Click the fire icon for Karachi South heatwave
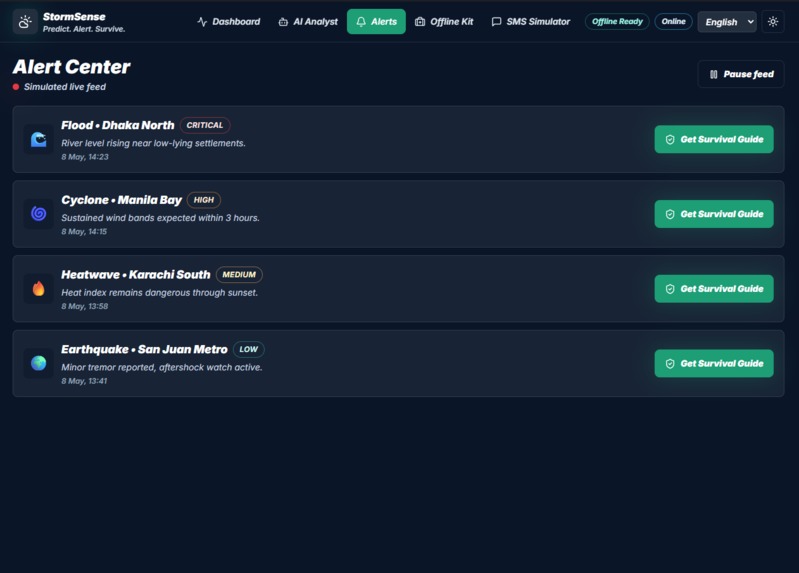Image resolution: width=799 pixels, height=573 pixels. coord(39,289)
